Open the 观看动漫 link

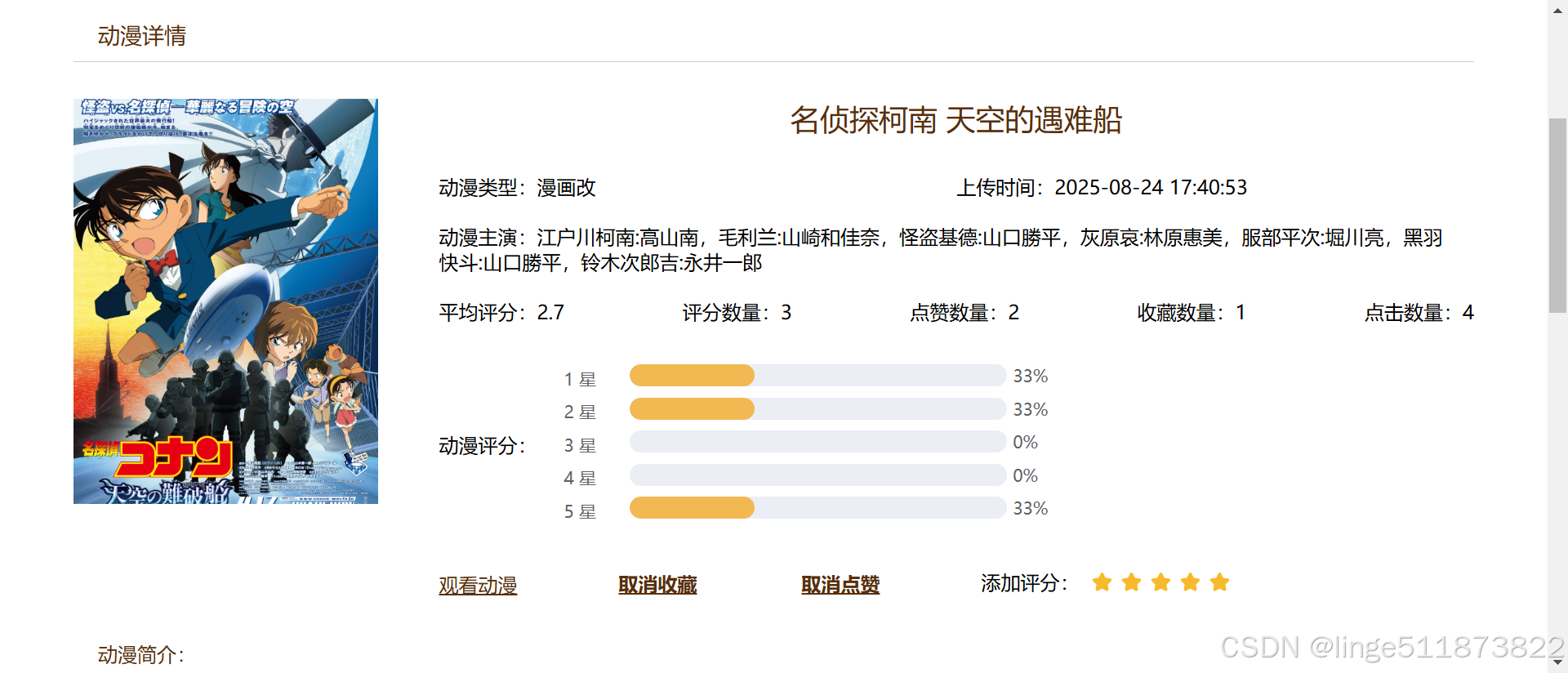click(478, 585)
